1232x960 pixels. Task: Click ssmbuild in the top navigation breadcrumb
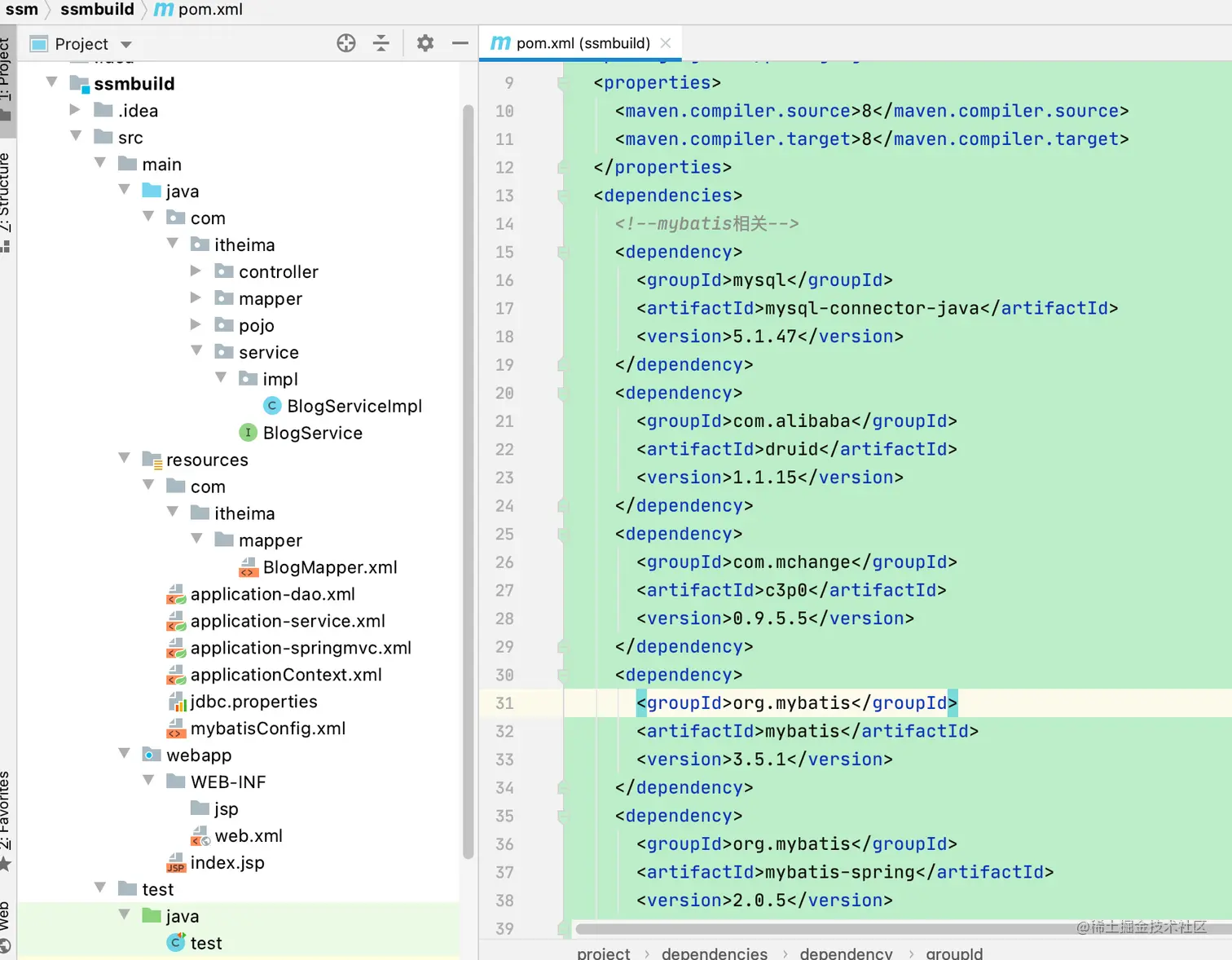click(97, 10)
